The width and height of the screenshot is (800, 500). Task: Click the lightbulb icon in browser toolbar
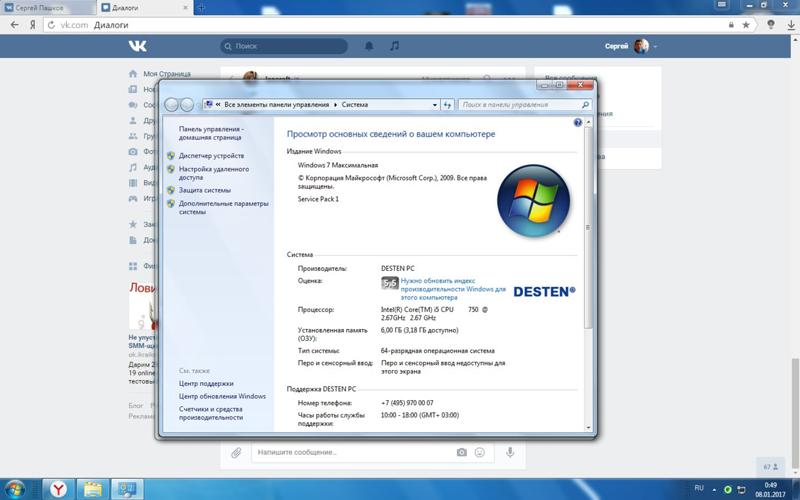771,24
